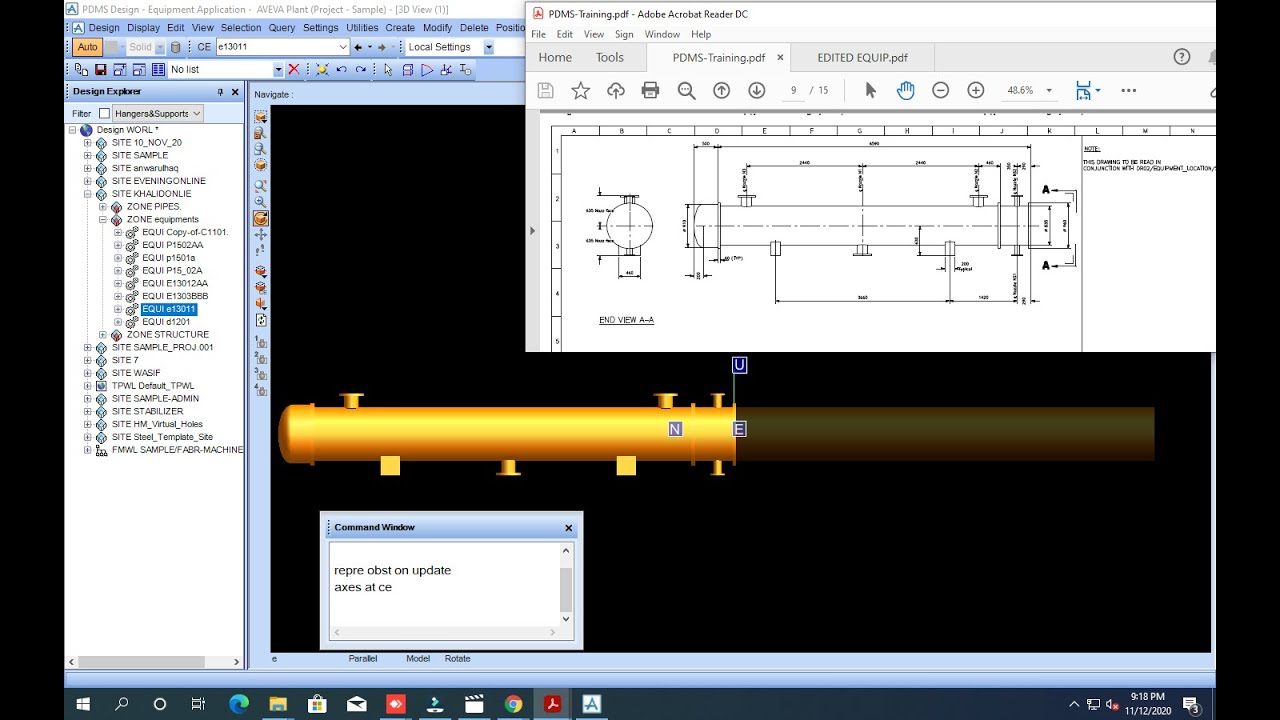1280x720 pixels.
Task: Click the Windows Start button
Action: [83, 704]
